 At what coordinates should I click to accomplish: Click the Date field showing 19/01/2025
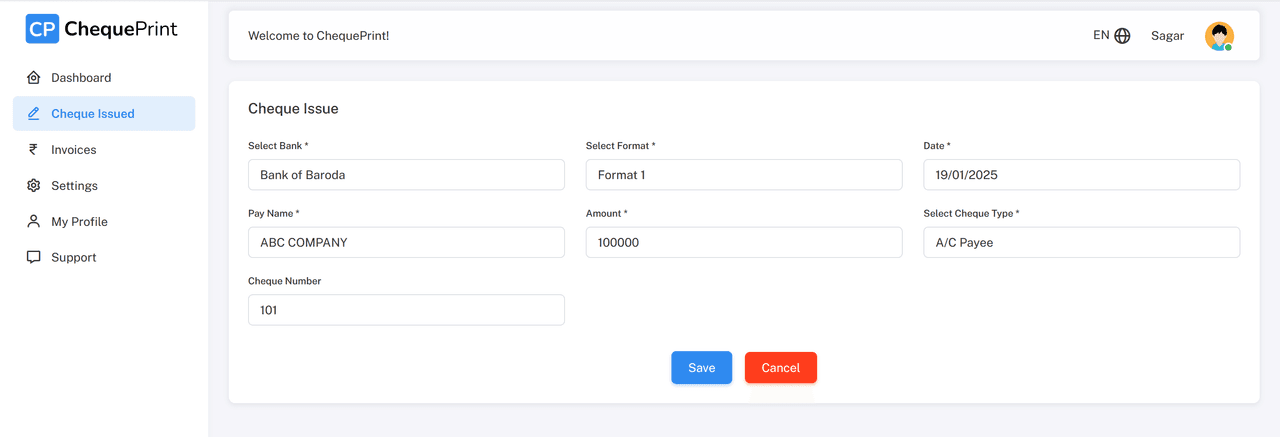coord(1081,175)
